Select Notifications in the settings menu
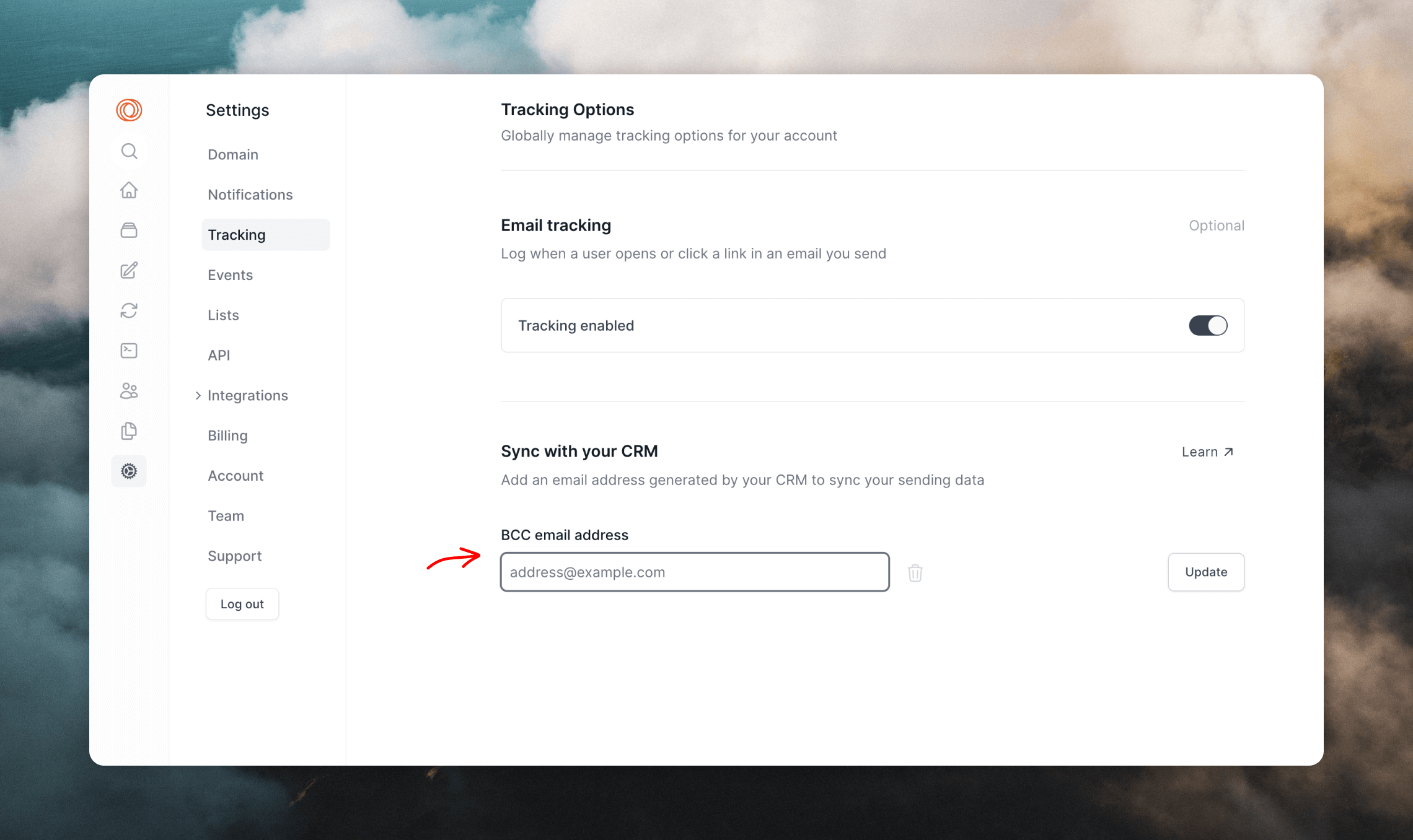The width and height of the screenshot is (1413, 840). [x=250, y=195]
